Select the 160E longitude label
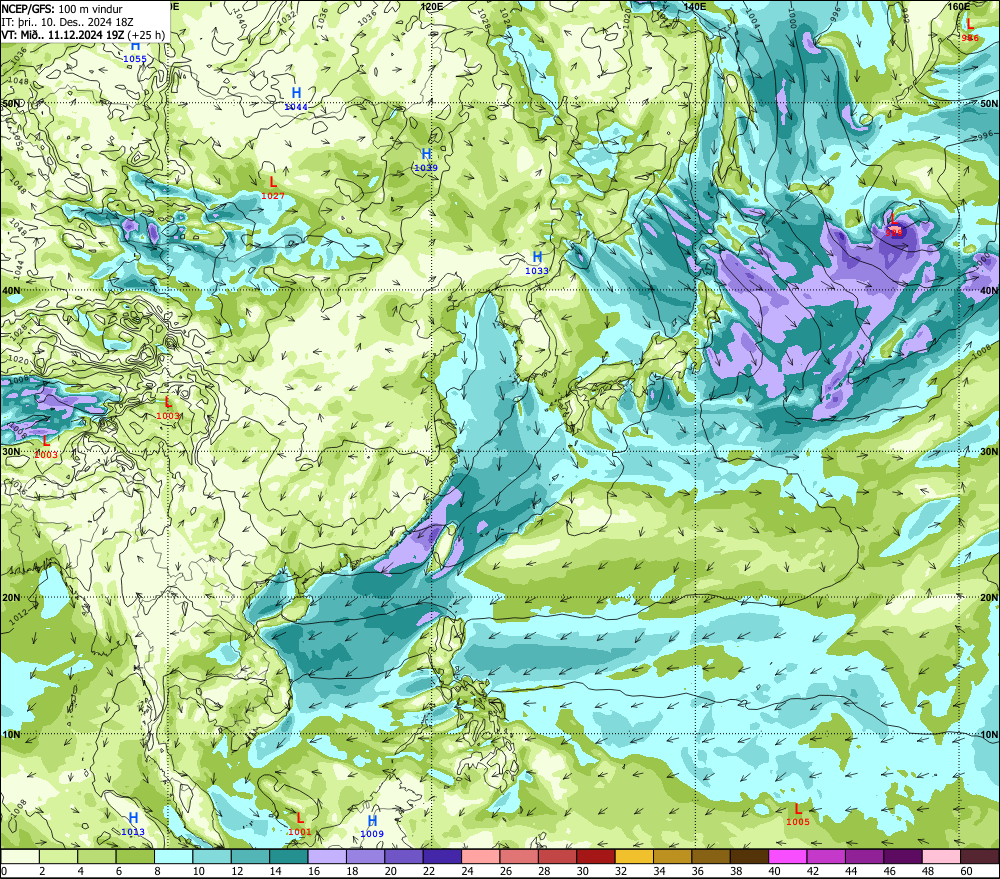This screenshot has width=1000, height=879. (959, 6)
